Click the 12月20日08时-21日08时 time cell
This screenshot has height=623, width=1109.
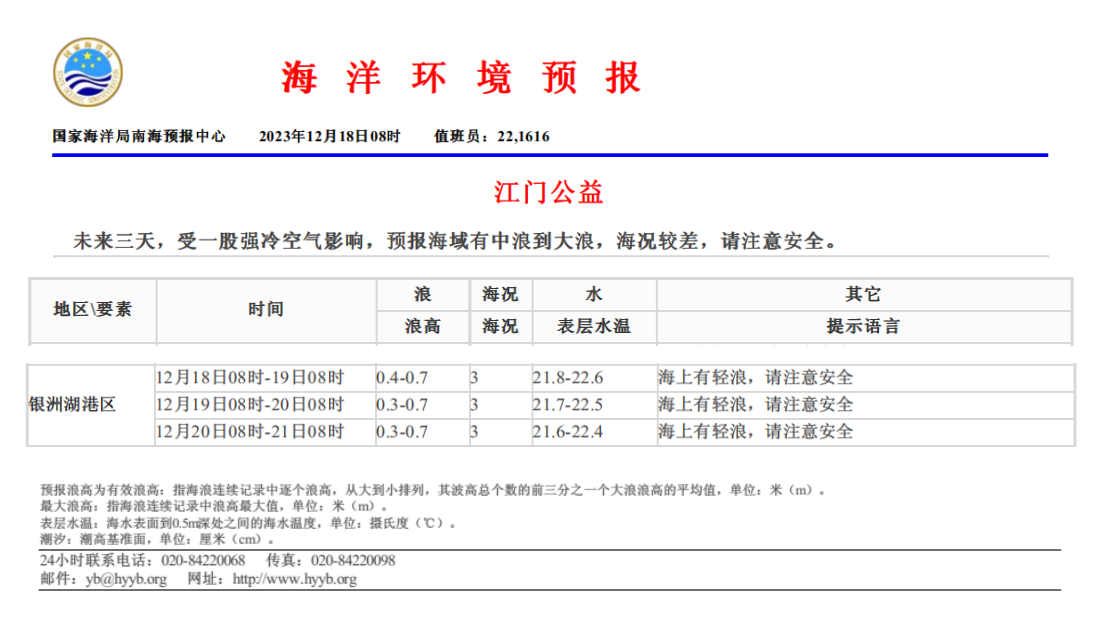[250, 432]
